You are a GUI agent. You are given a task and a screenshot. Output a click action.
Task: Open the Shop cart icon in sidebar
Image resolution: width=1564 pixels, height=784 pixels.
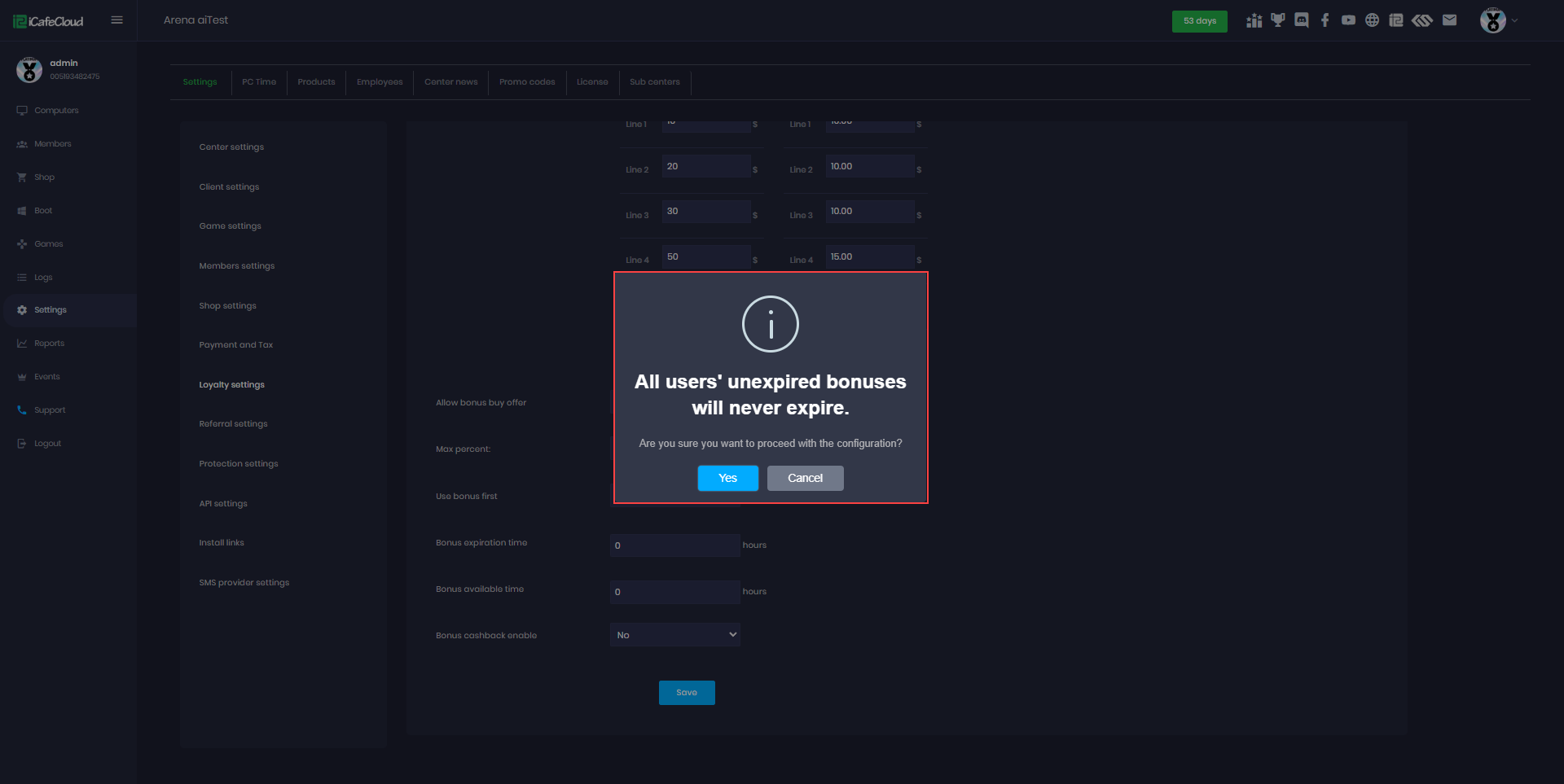click(22, 177)
